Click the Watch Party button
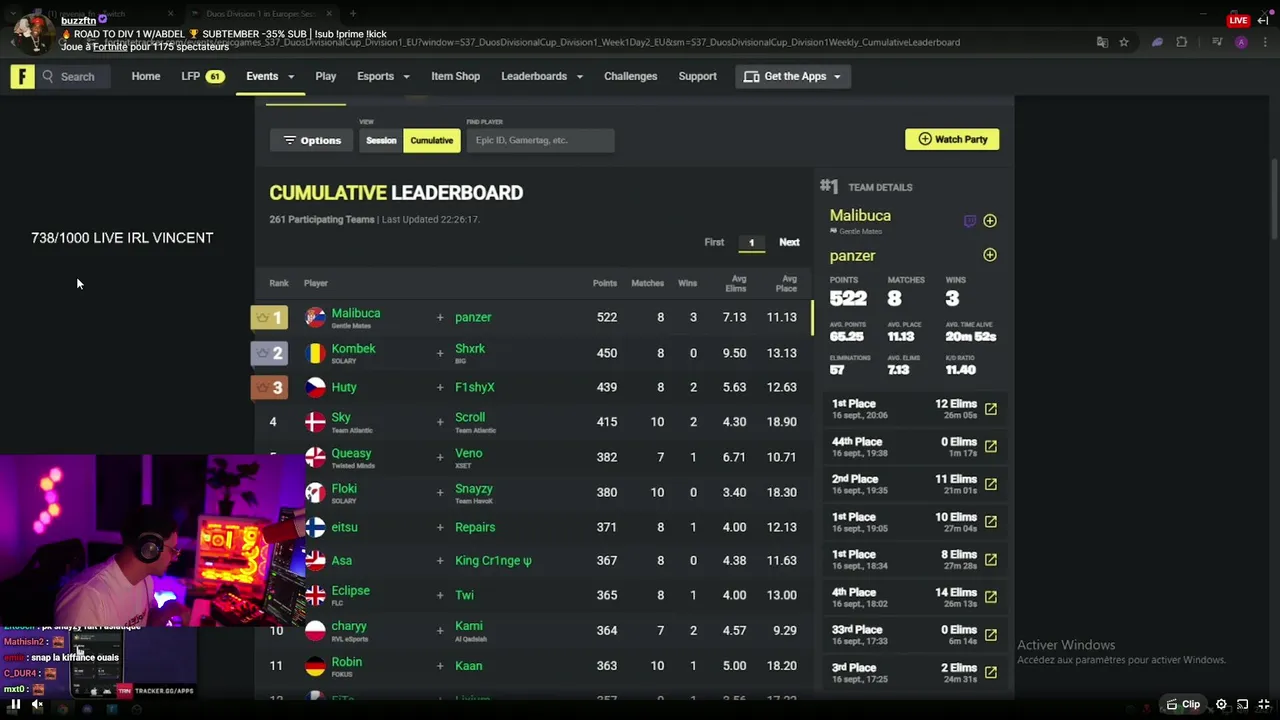The width and height of the screenshot is (1280, 720). coord(952,140)
